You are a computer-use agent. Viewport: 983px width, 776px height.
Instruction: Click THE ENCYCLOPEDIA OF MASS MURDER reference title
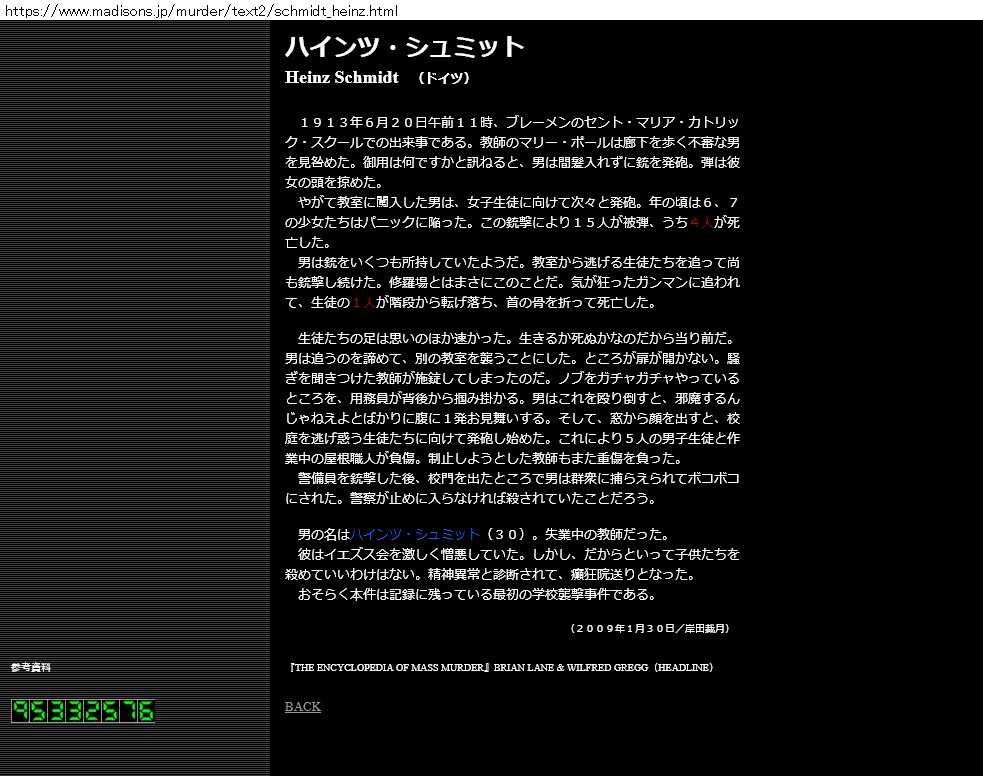pyautogui.click(x=388, y=667)
